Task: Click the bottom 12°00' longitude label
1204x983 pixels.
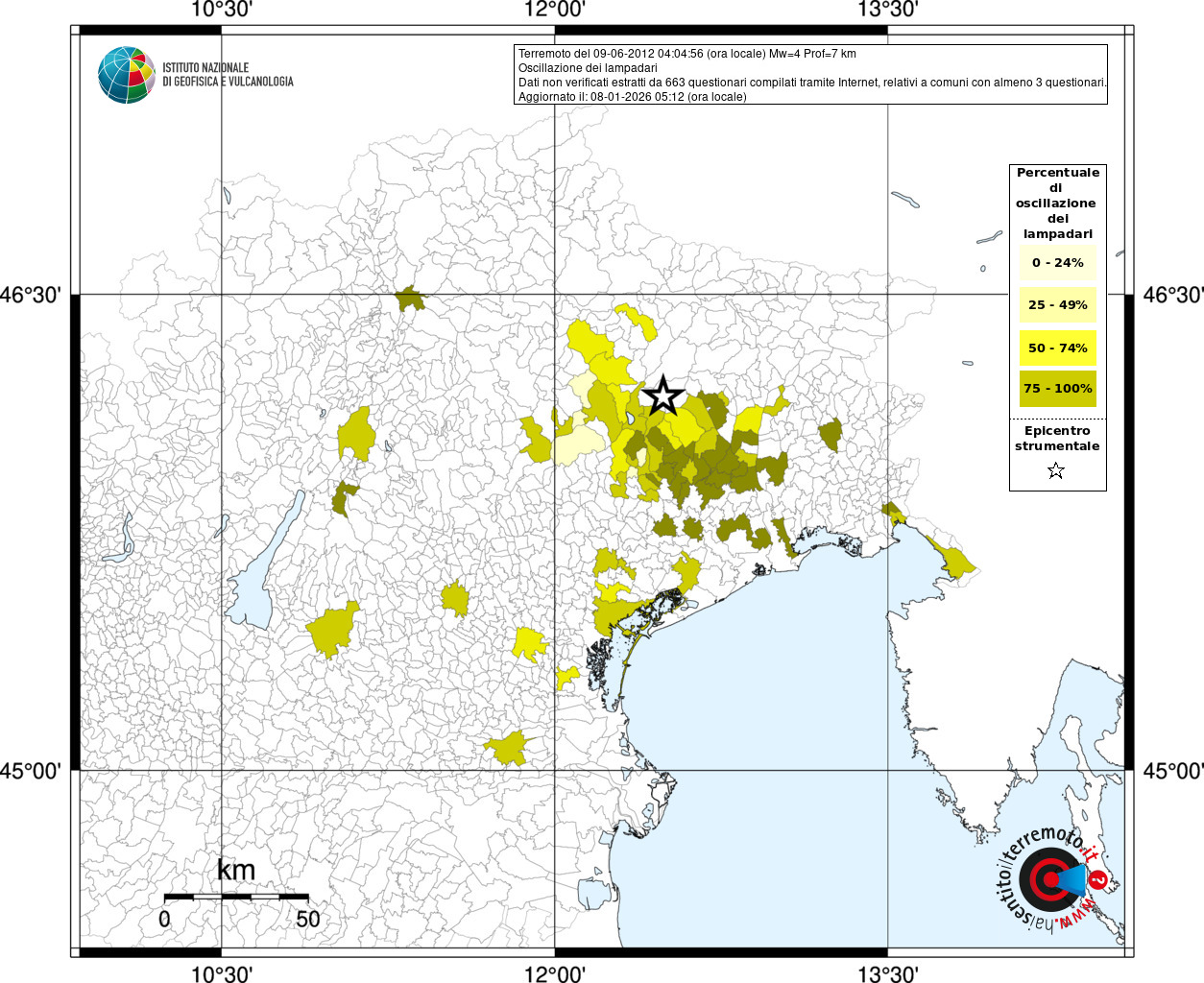Action: pos(554,973)
